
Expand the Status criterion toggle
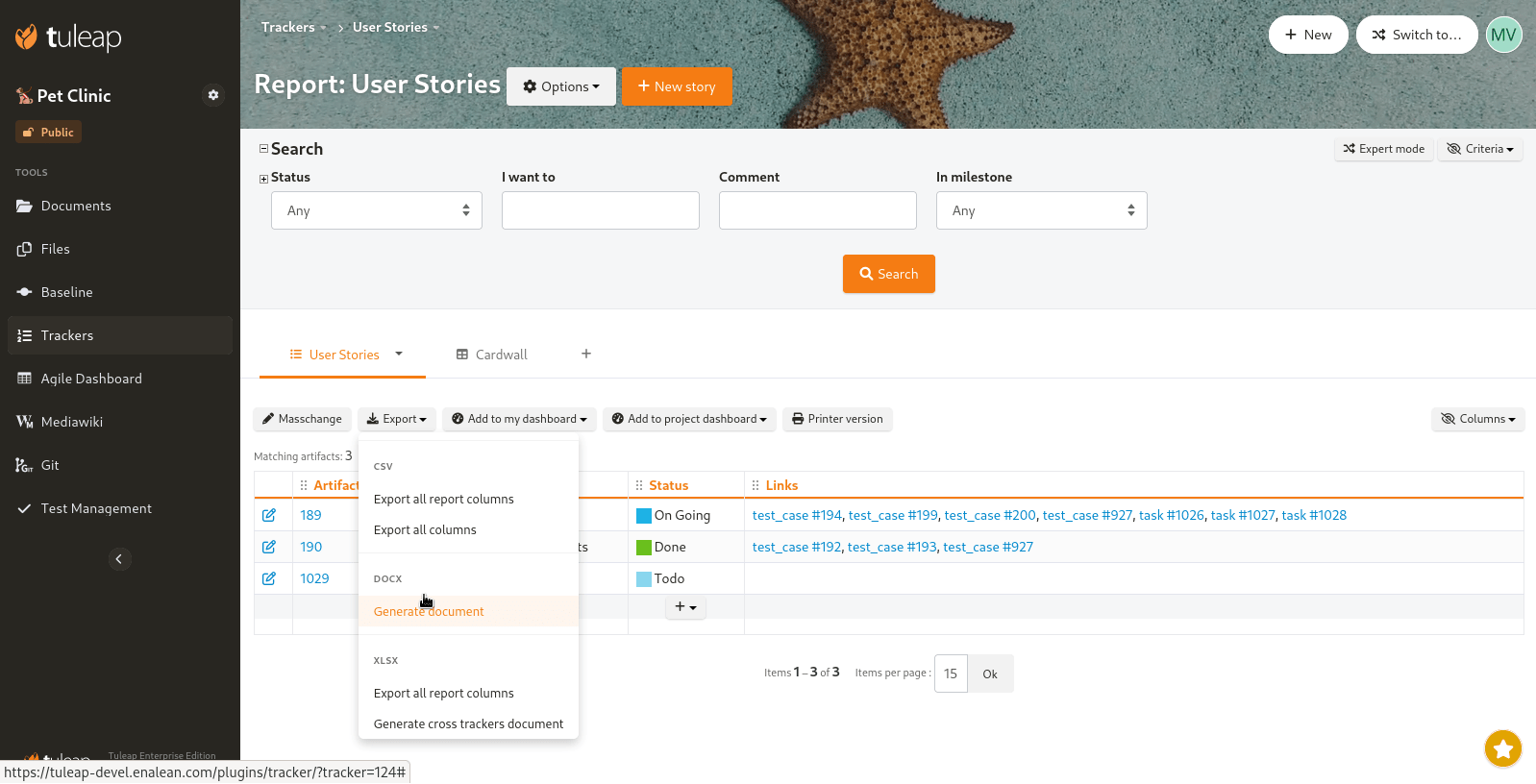pos(263,179)
